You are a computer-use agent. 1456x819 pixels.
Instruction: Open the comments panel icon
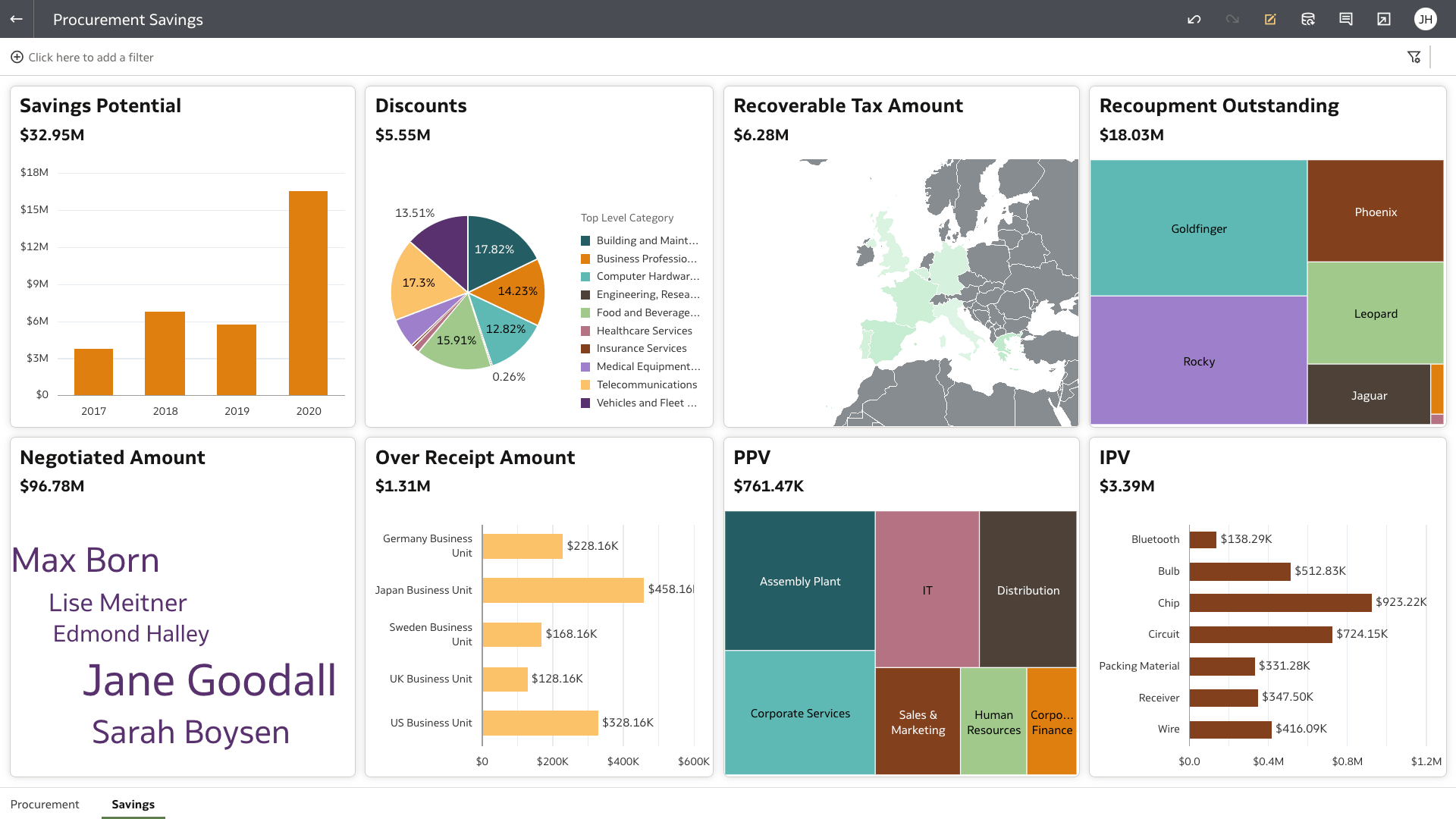click(1346, 19)
